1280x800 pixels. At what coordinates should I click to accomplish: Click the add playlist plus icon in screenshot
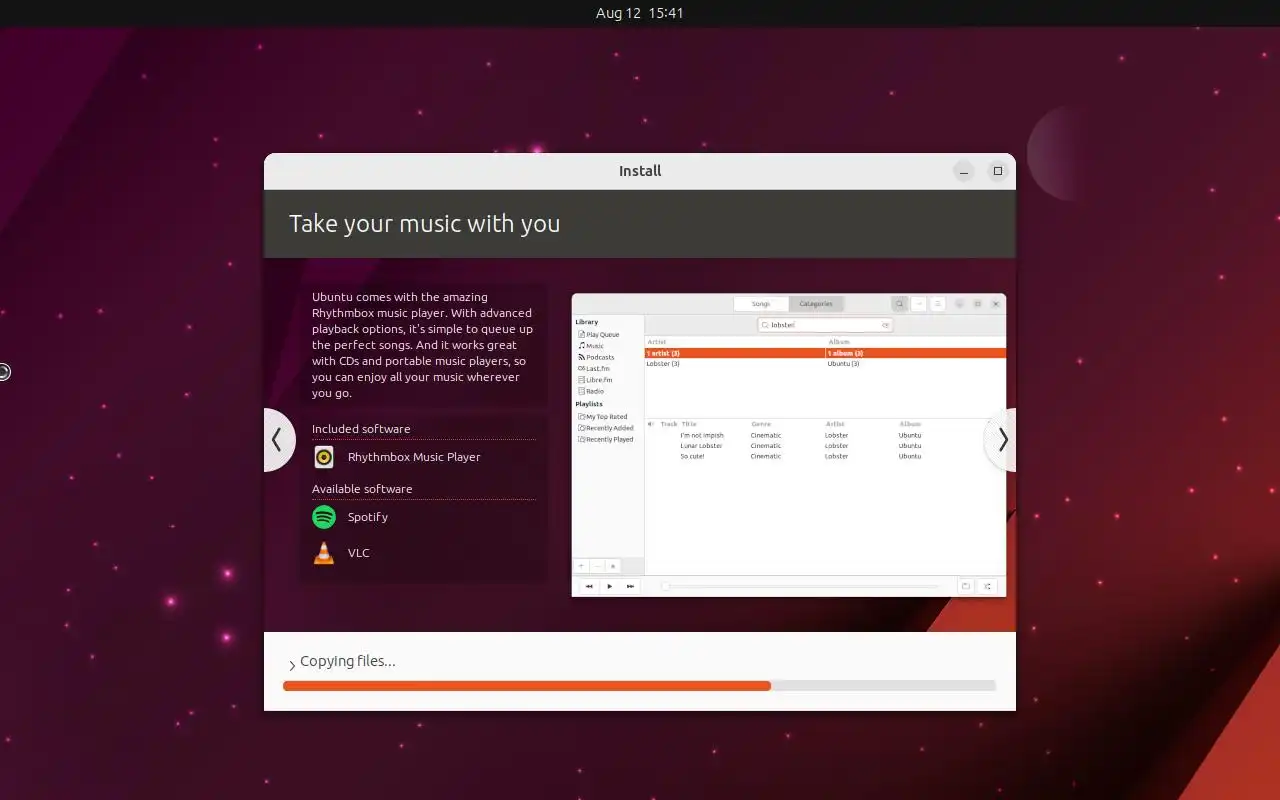click(x=581, y=566)
